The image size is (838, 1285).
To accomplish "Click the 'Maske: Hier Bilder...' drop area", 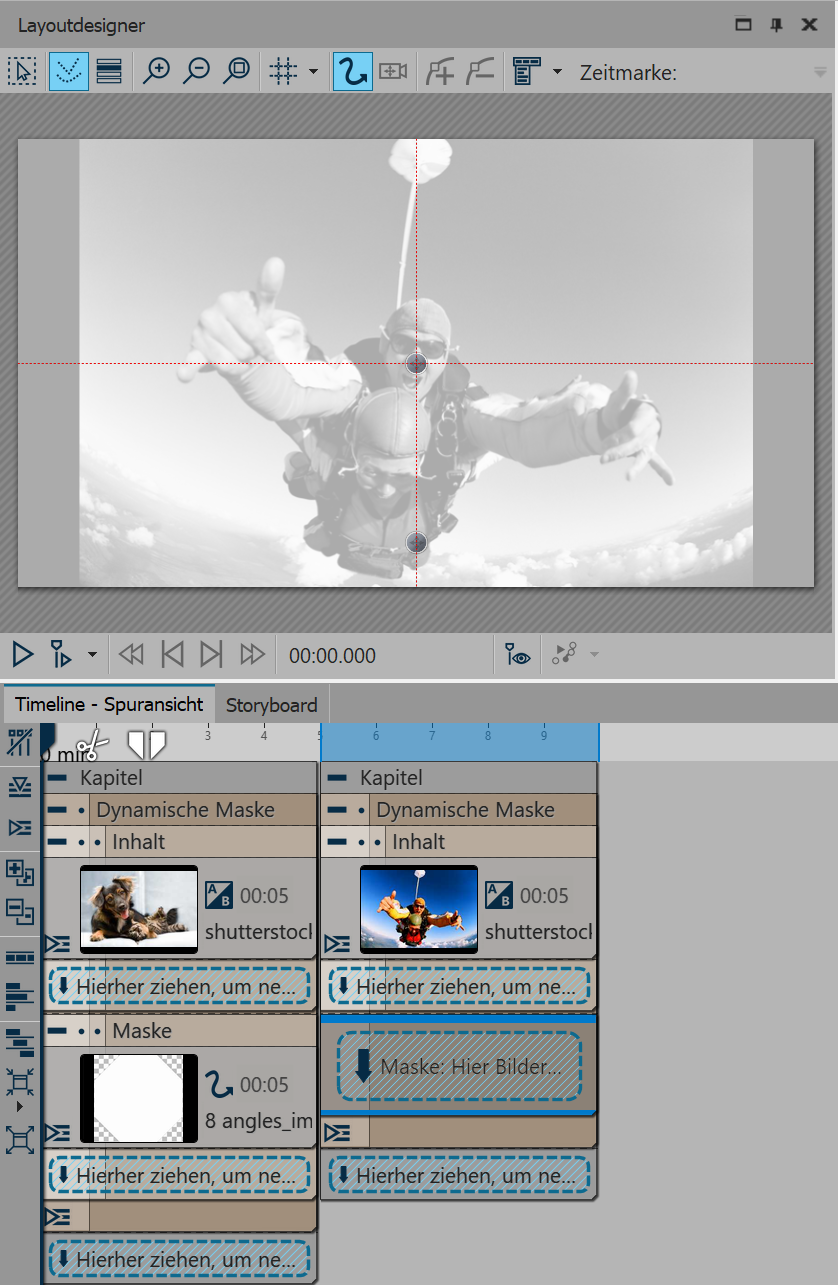I will (x=459, y=1067).
